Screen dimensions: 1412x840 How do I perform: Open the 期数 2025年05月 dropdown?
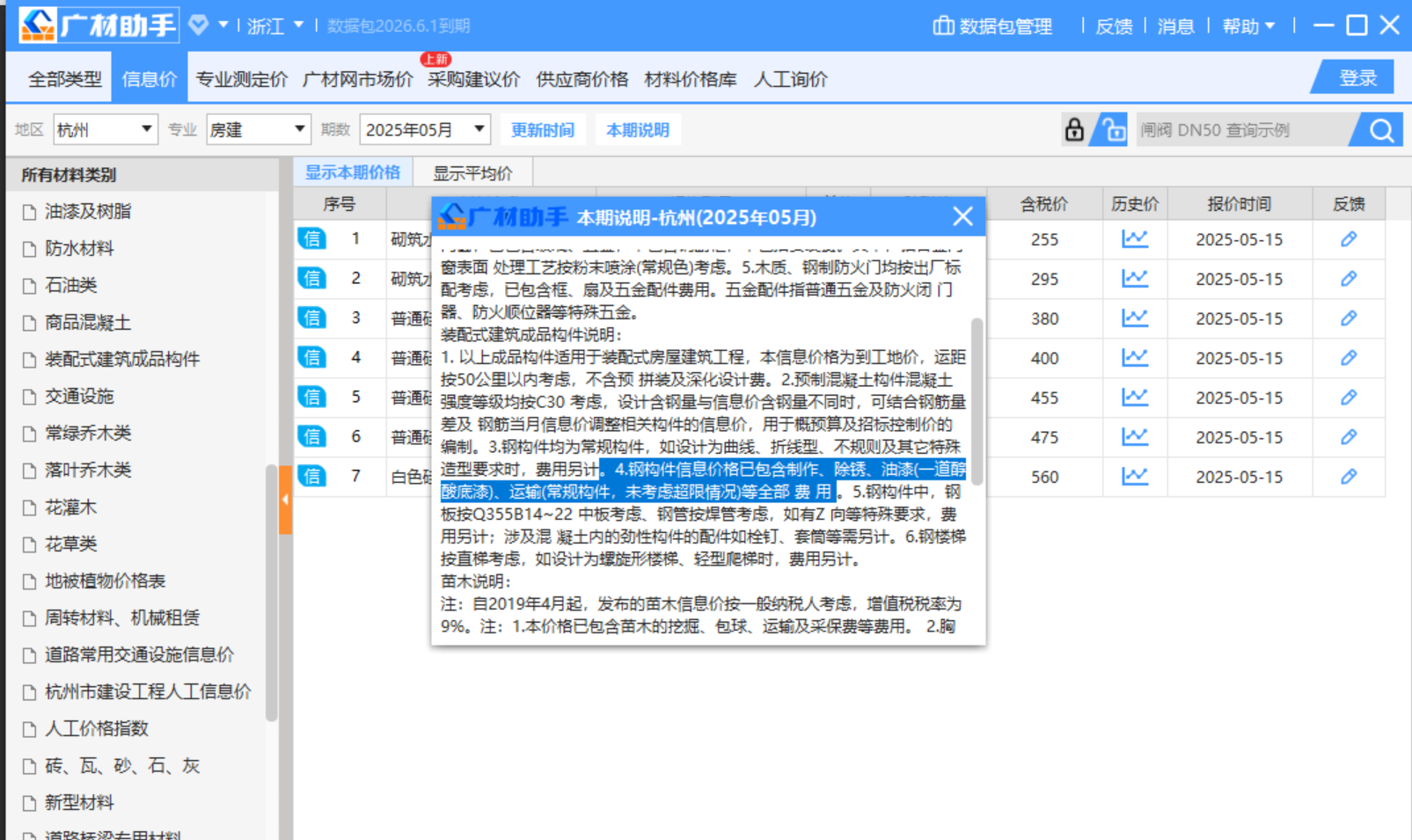(424, 129)
